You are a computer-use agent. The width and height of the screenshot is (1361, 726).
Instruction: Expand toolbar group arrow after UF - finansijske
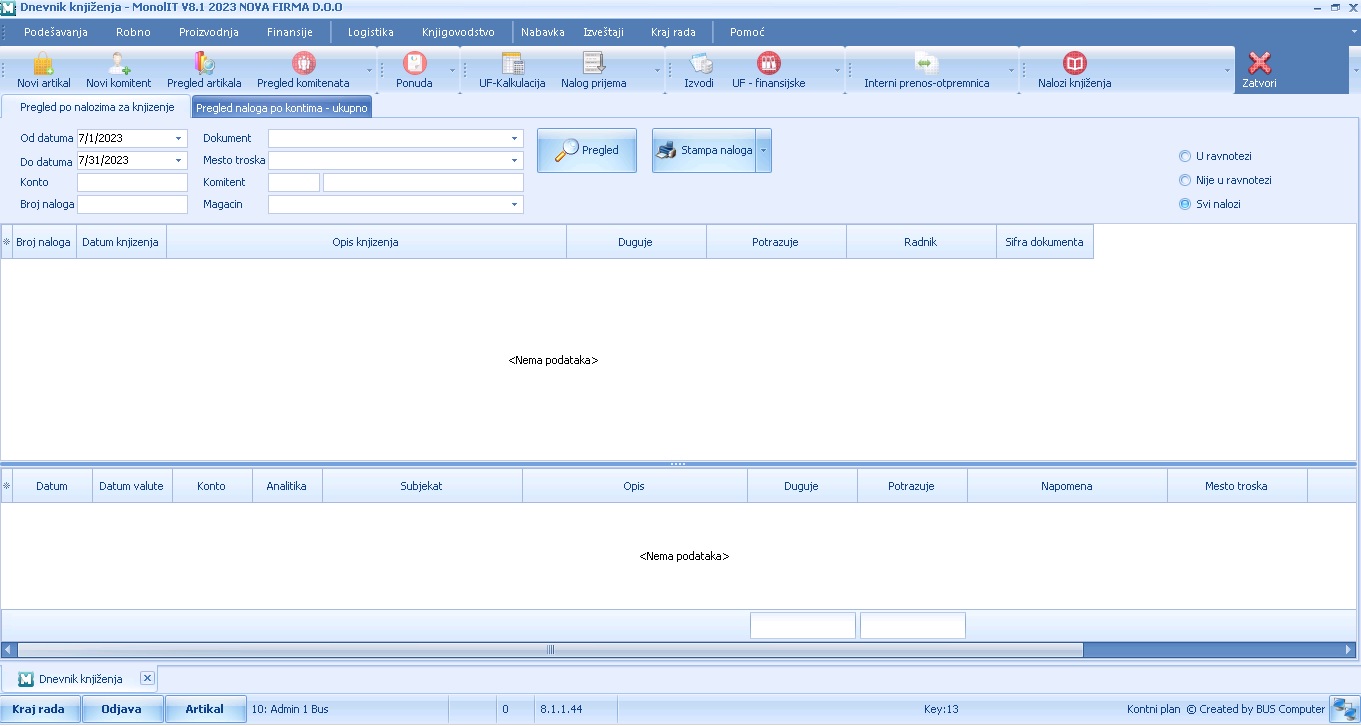click(x=838, y=70)
